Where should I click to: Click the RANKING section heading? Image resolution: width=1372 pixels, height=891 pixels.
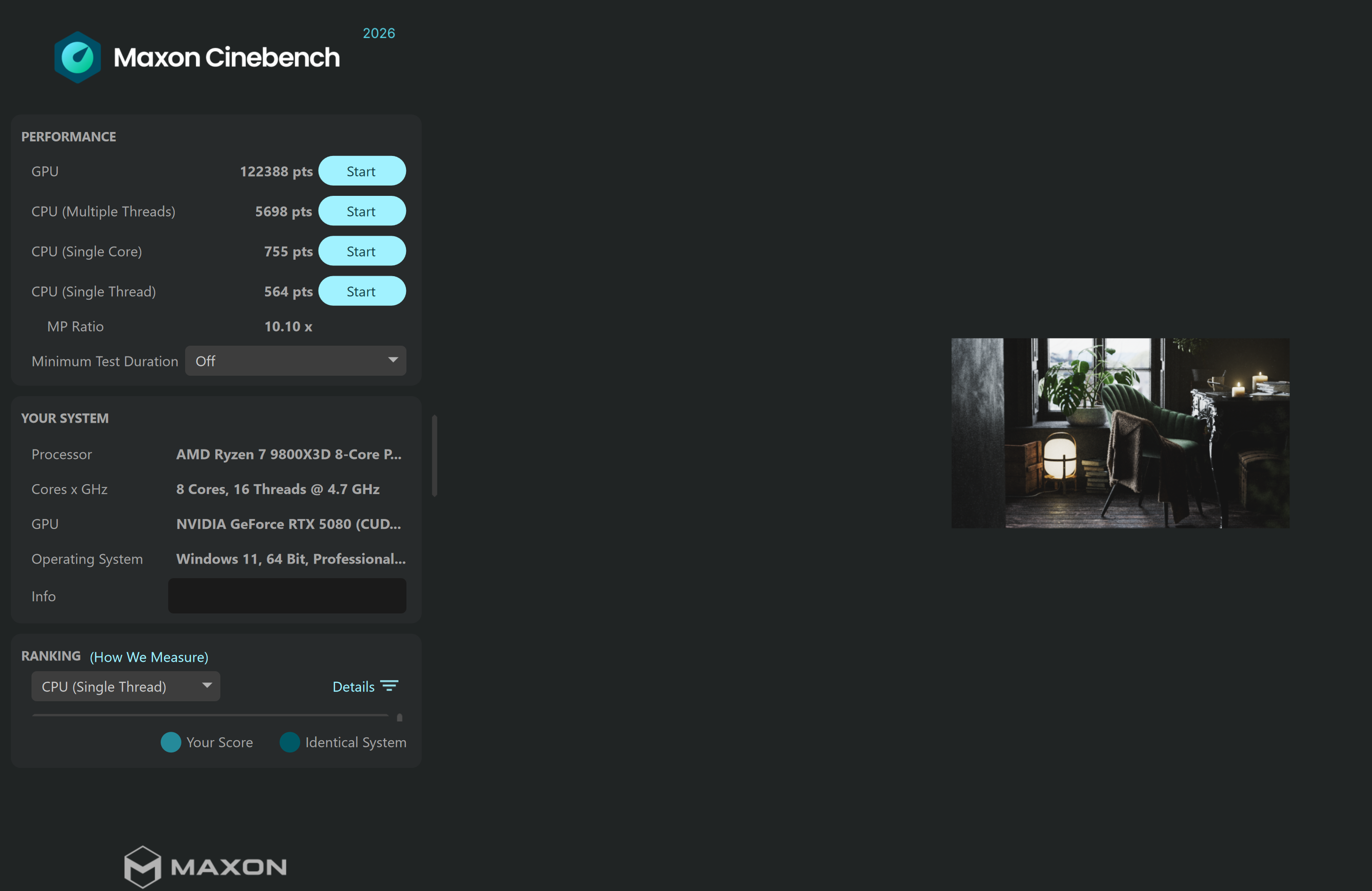[51, 656]
